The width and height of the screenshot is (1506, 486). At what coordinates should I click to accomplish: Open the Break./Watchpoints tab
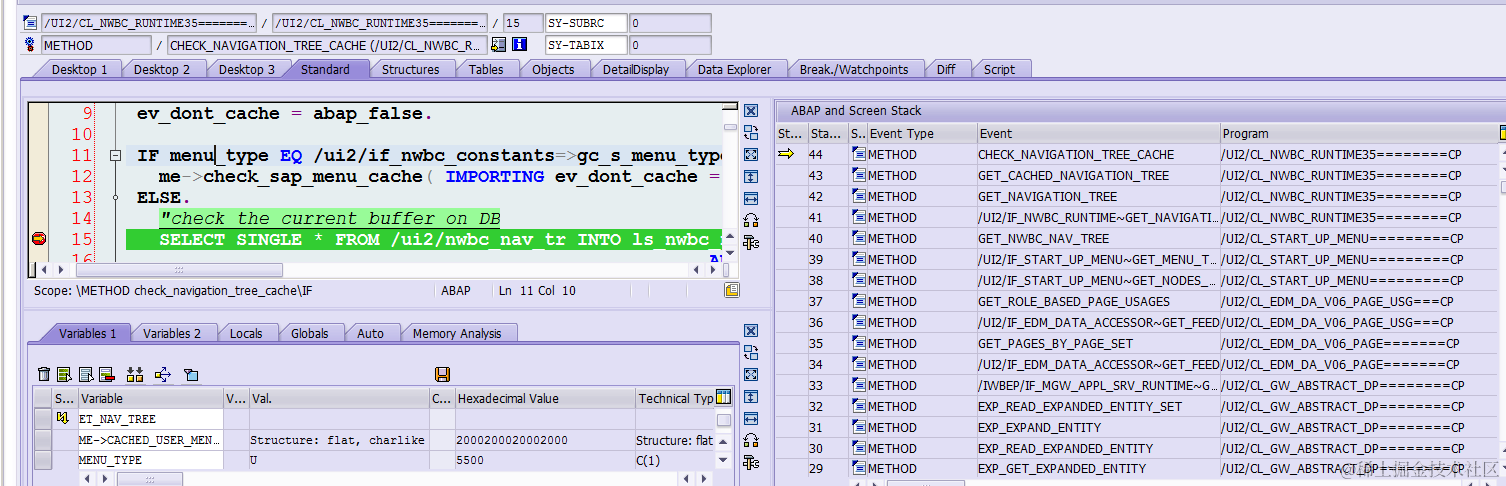click(x=854, y=69)
